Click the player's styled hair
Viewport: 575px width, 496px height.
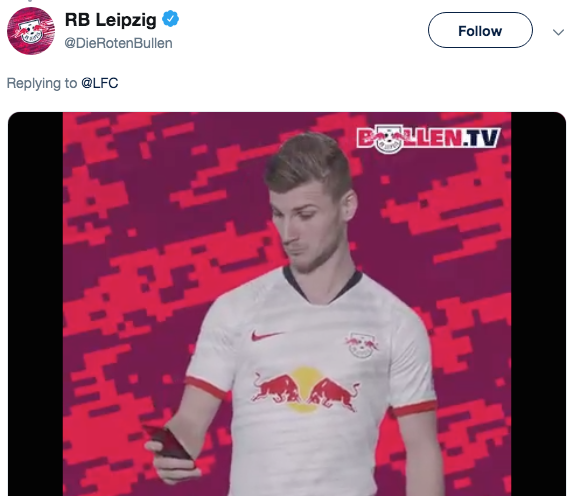click(308, 163)
